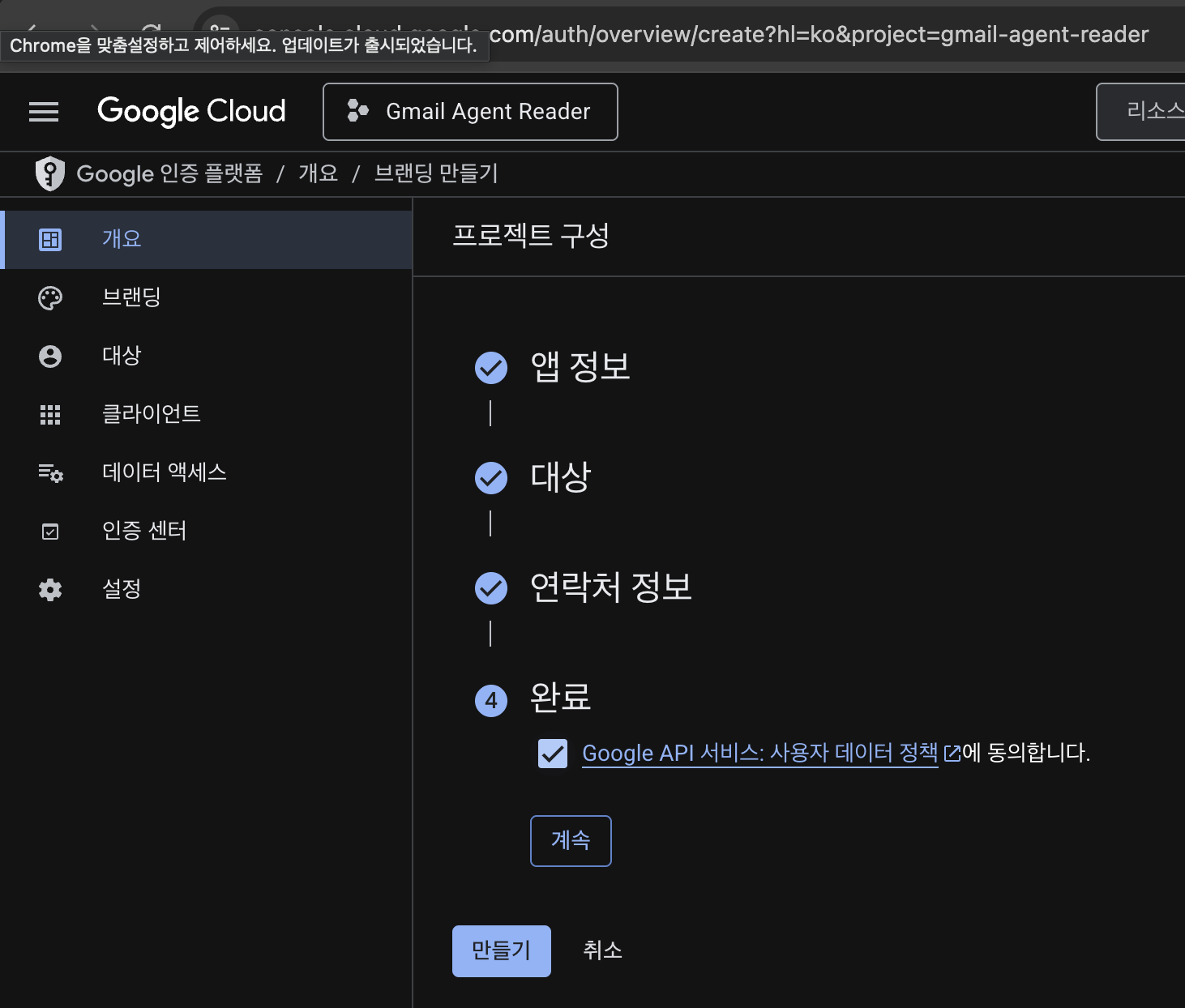Open the 클라이언트 sidebar item
Viewport: 1185px width, 1008px height.
tap(207, 415)
